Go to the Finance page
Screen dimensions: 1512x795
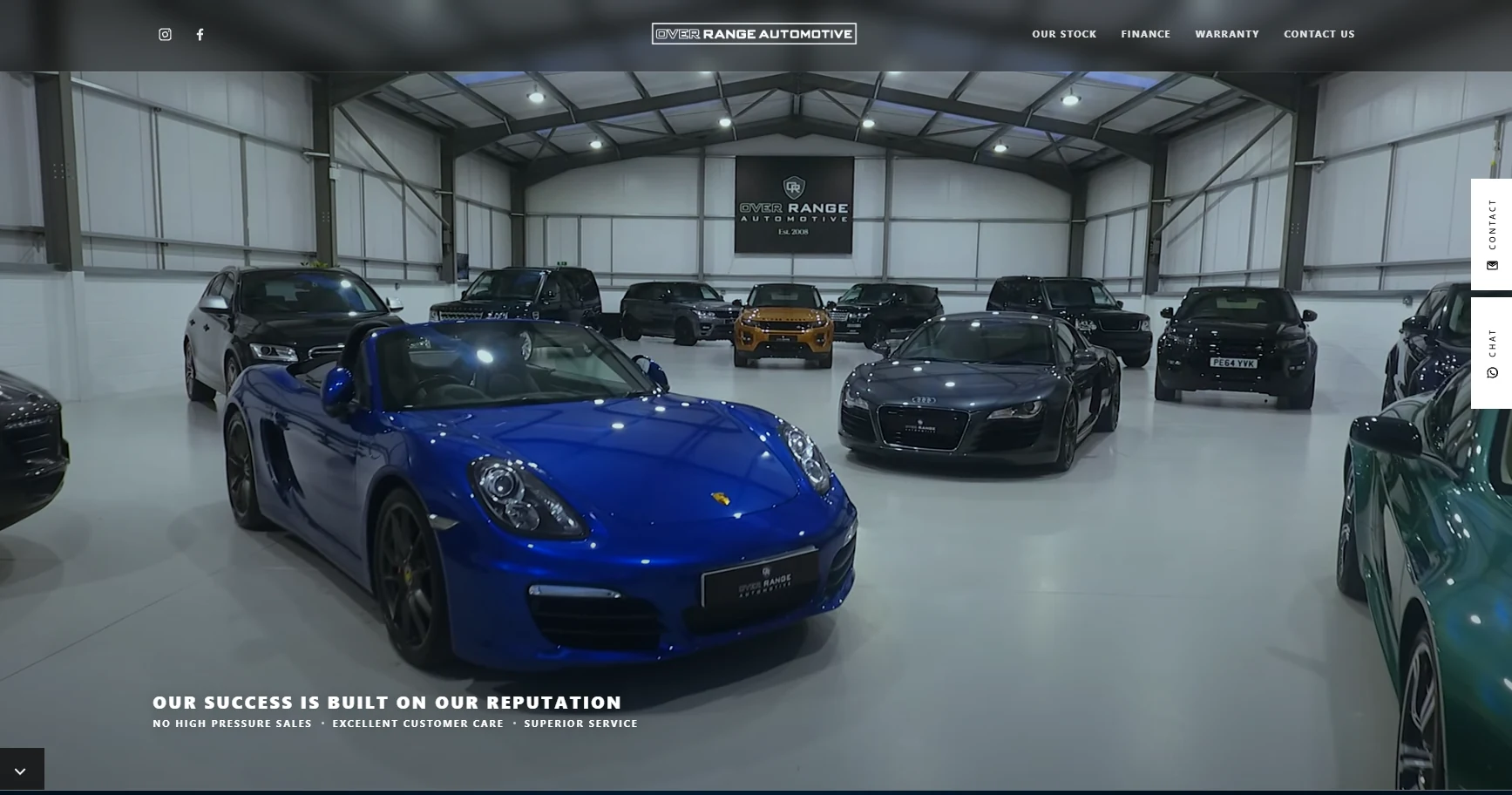tap(1145, 34)
